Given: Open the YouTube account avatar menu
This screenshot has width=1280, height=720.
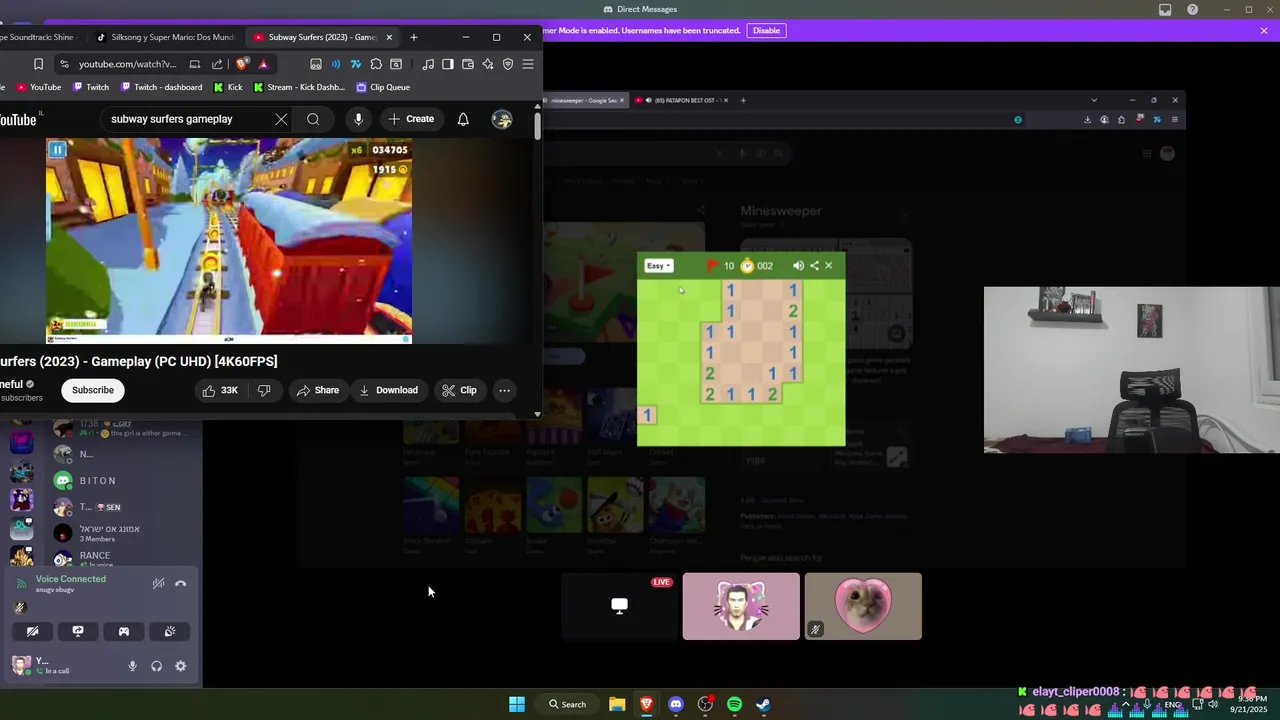Looking at the screenshot, I should [502, 119].
